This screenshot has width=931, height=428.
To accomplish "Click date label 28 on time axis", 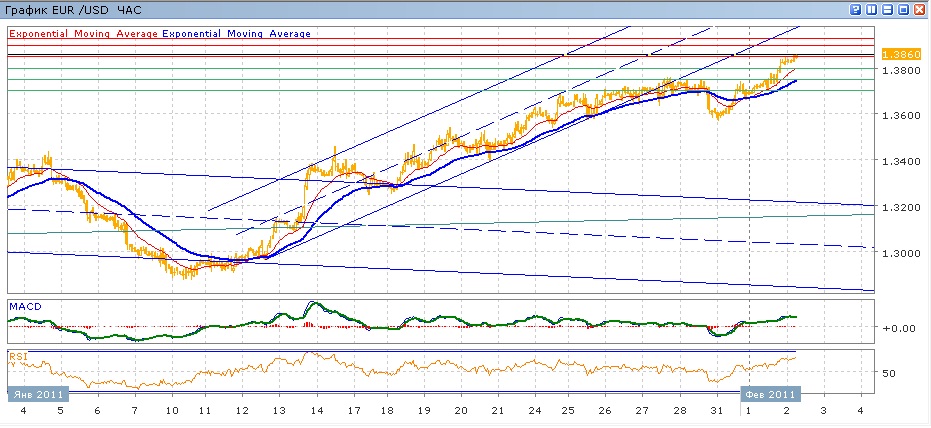I will coord(680,411).
